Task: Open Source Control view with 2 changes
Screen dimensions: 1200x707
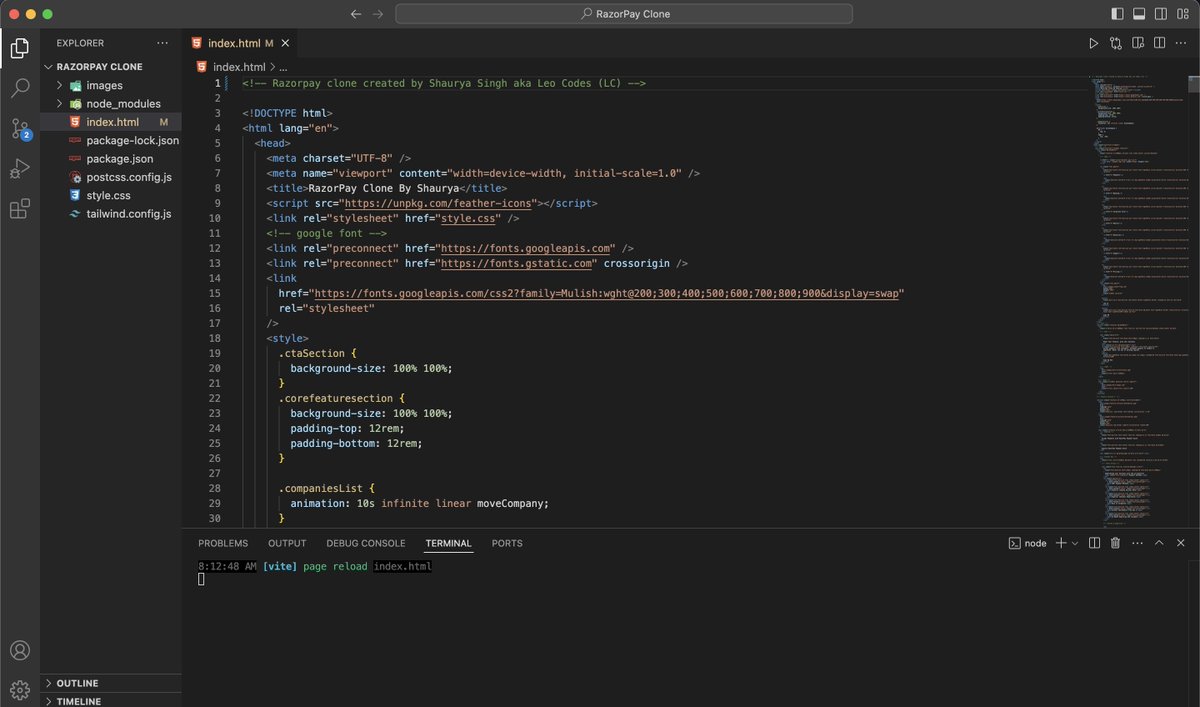Action: click(20, 128)
